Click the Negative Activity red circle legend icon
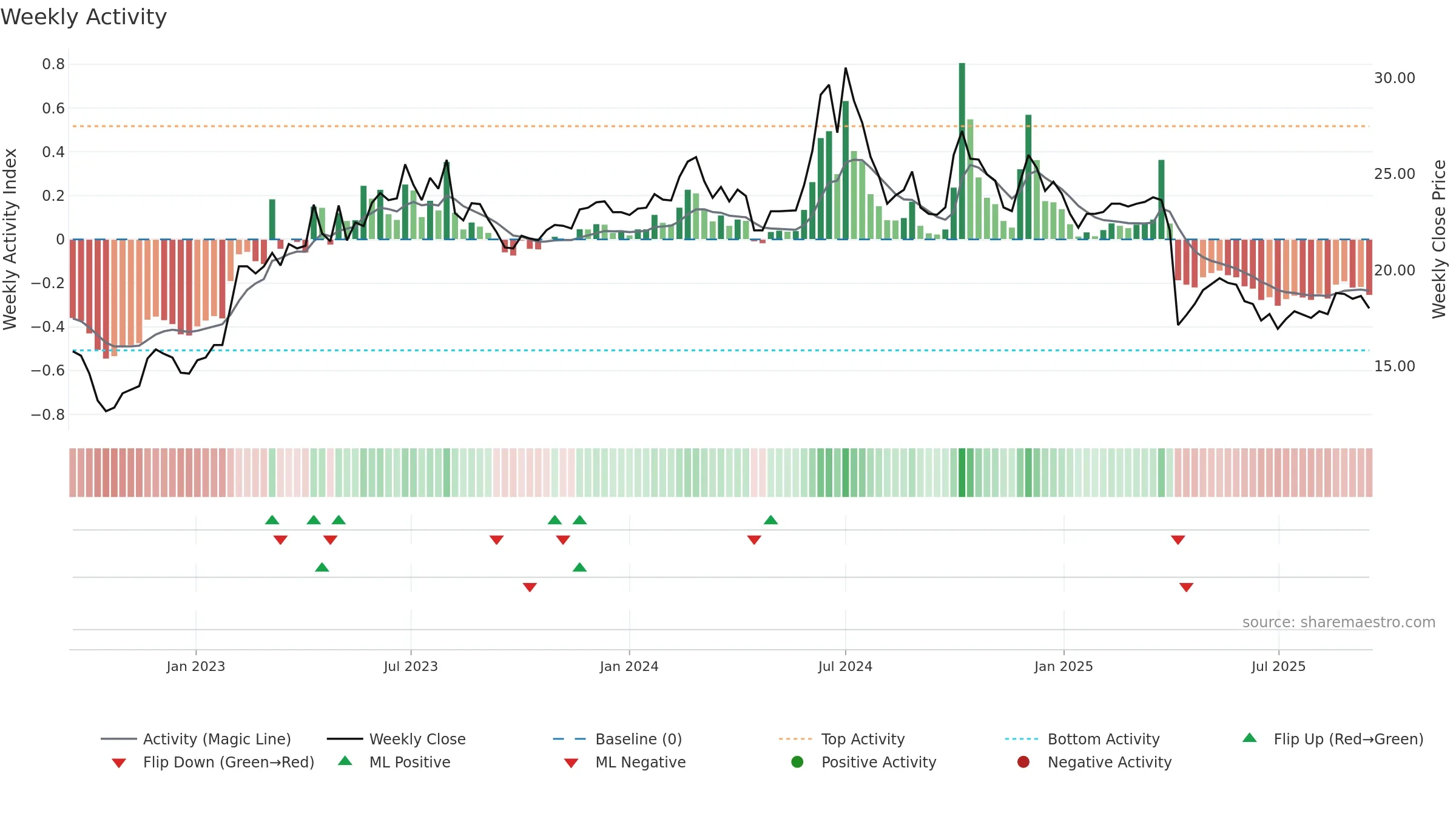The height and width of the screenshot is (819, 1456). (x=1023, y=762)
